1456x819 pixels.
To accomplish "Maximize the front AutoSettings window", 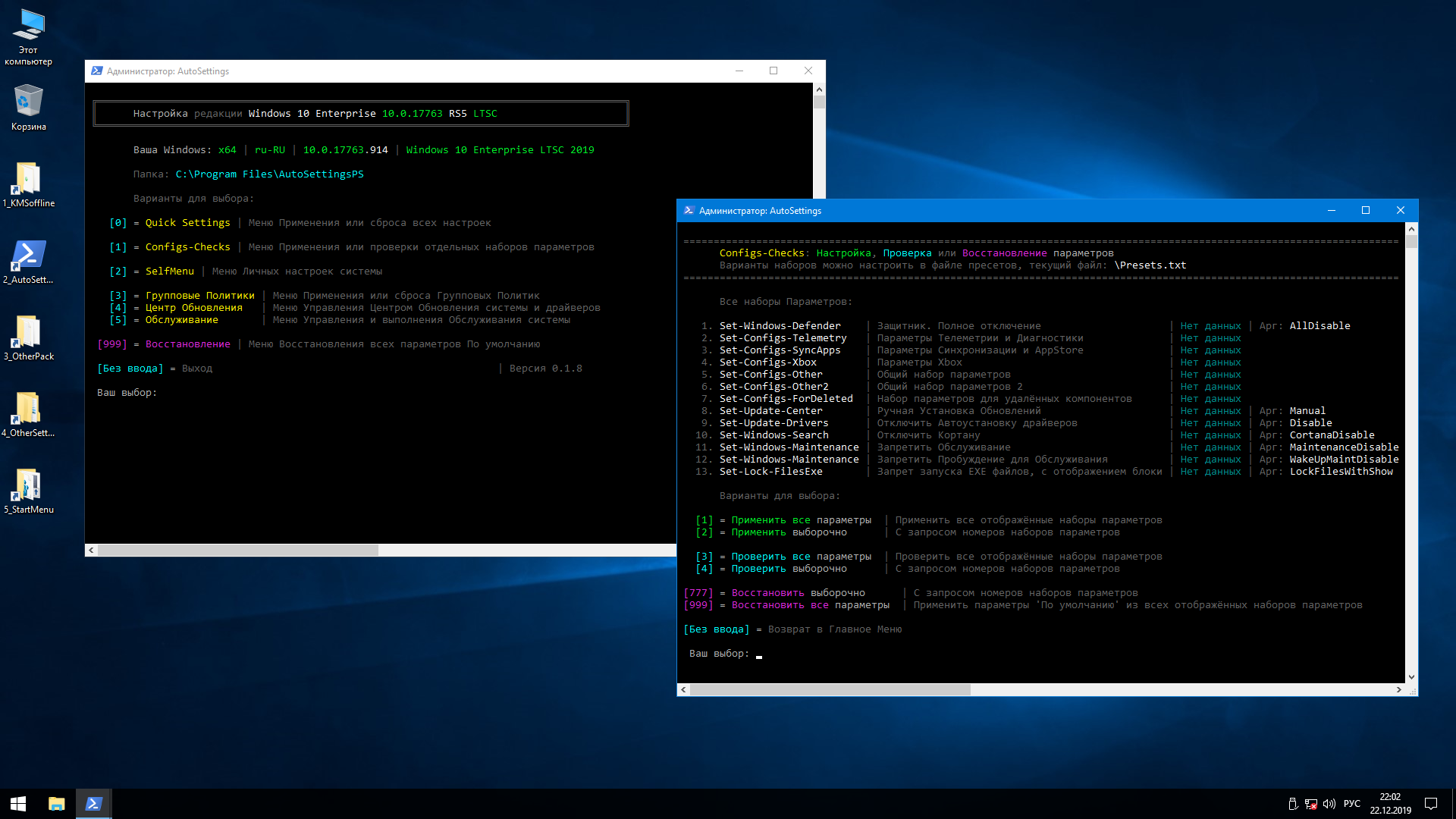I will (1366, 211).
